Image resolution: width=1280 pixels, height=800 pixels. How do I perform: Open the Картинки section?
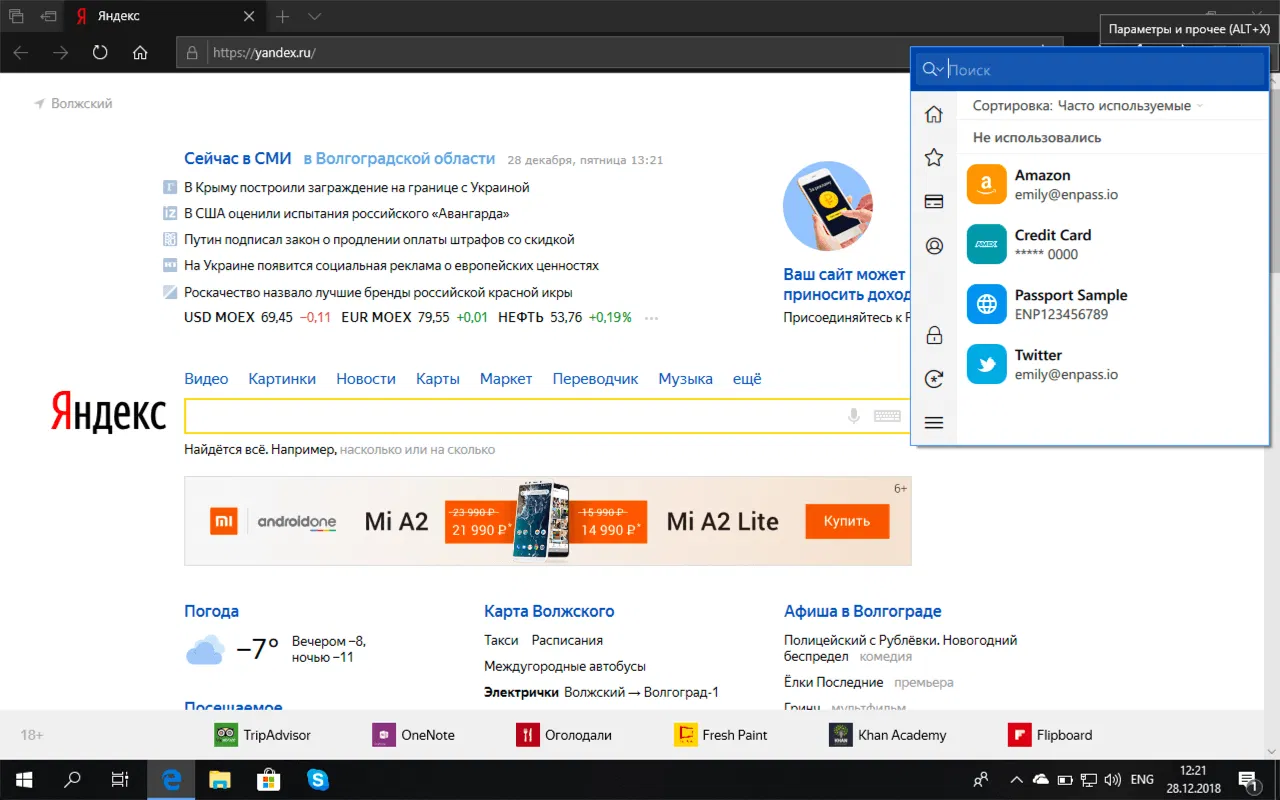282,379
